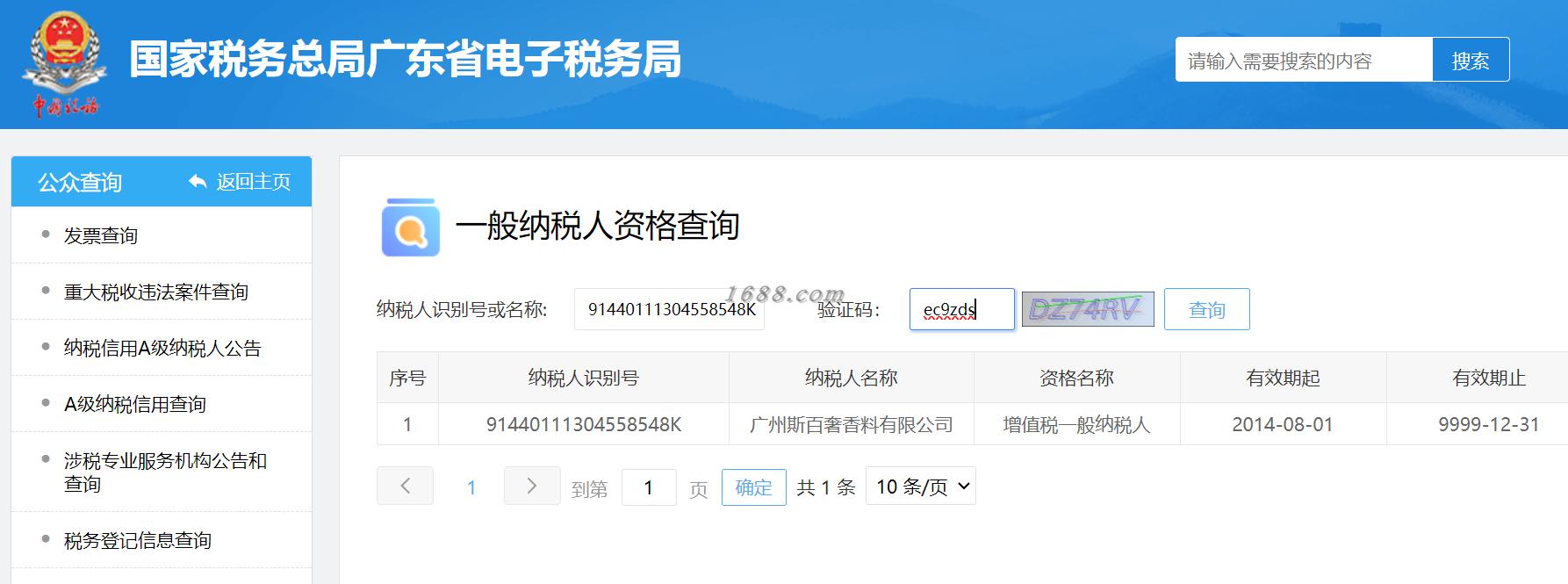Go to the previous results page arrow
This screenshot has width=1568, height=584.
click(x=406, y=486)
